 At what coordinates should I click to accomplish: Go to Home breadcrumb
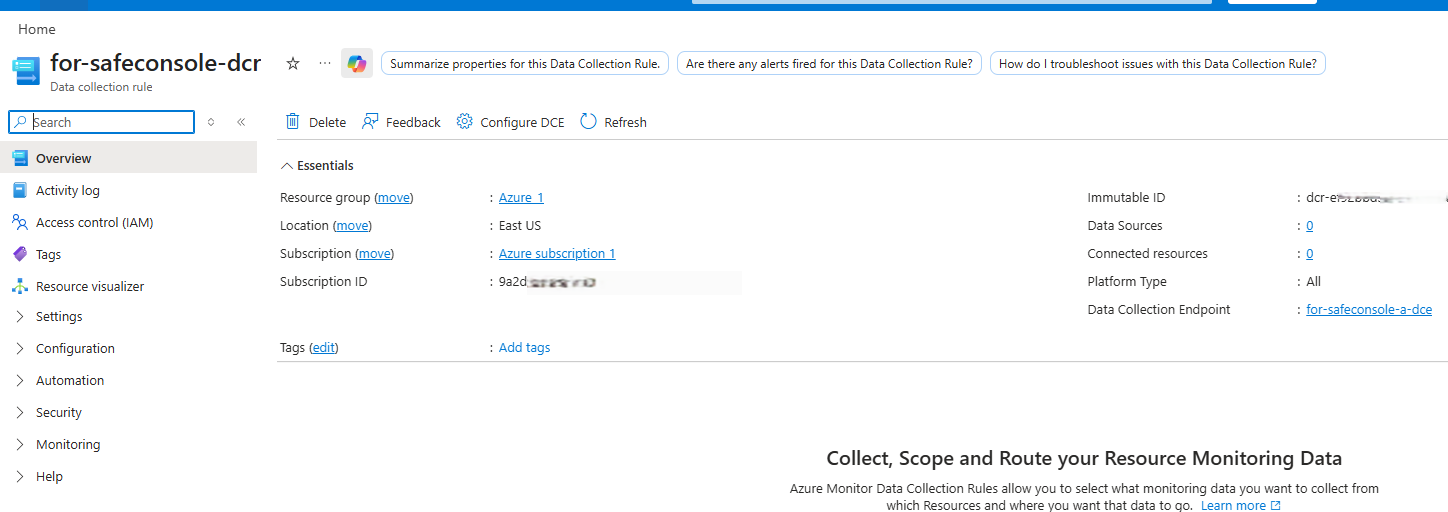pos(37,29)
